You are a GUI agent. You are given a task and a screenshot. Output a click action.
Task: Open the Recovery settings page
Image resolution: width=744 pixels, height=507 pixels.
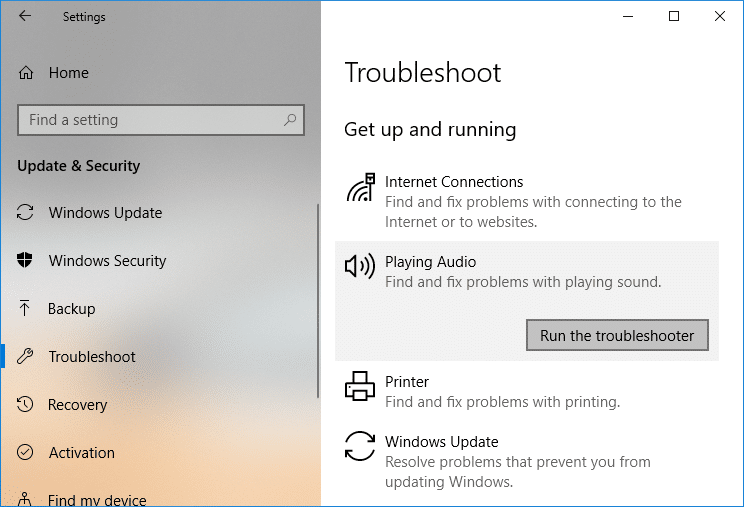77,405
